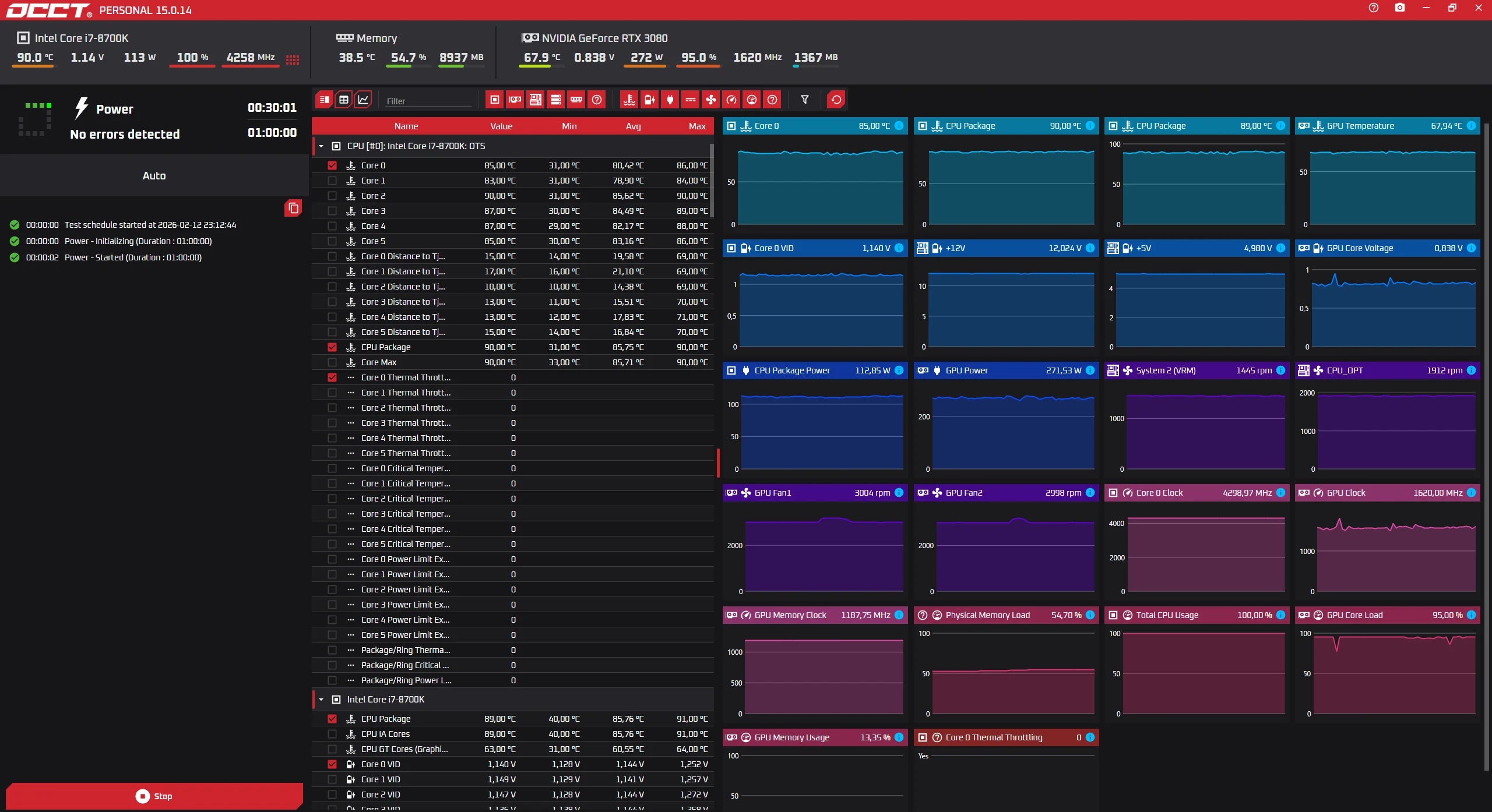Viewport: 1492px width, 812px height.
Task: Sort table by the Name column header
Action: click(x=406, y=126)
